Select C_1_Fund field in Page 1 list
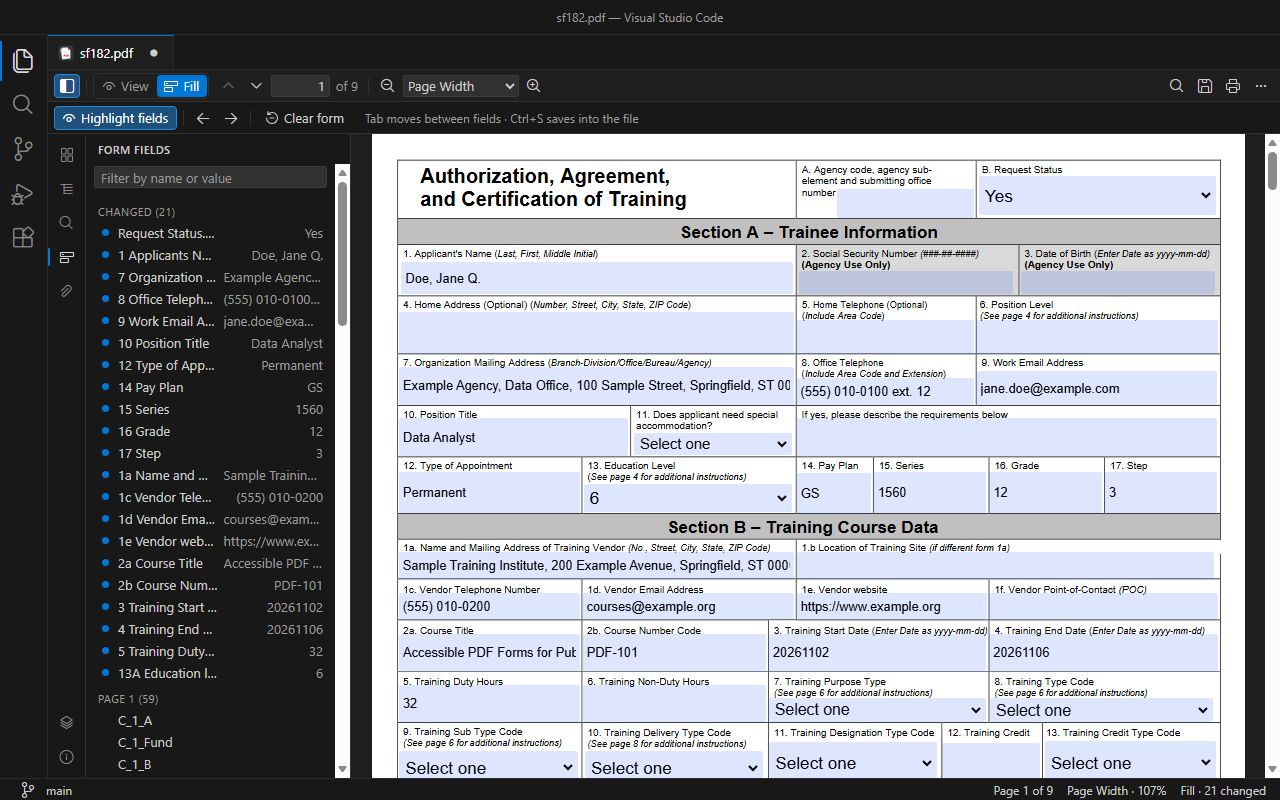Image resolution: width=1280 pixels, height=800 pixels. click(x=211, y=742)
